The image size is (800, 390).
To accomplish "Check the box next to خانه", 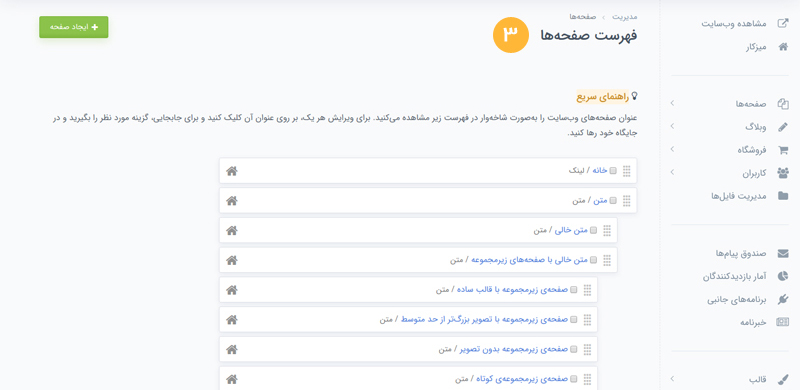I will coord(613,171).
